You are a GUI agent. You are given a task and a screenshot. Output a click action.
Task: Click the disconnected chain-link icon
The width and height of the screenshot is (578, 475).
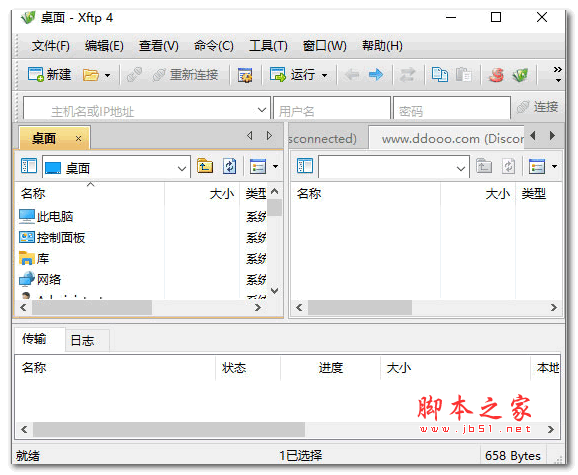tap(134, 75)
